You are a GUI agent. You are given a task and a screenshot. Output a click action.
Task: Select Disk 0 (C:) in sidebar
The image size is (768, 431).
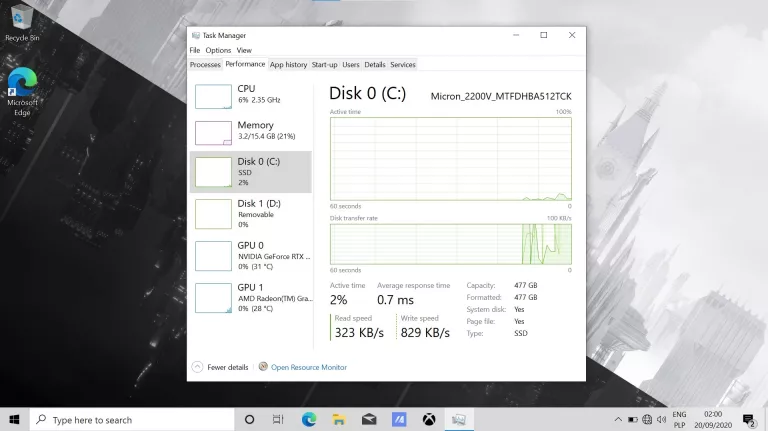coord(251,172)
